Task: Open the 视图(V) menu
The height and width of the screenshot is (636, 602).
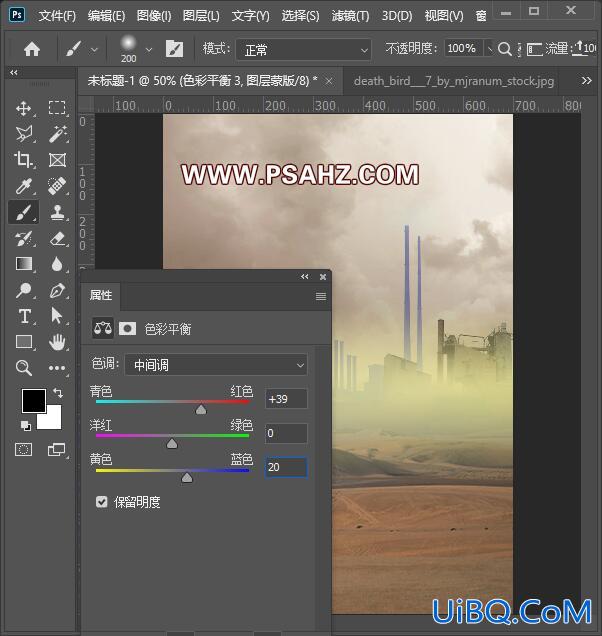Action: pos(444,16)
